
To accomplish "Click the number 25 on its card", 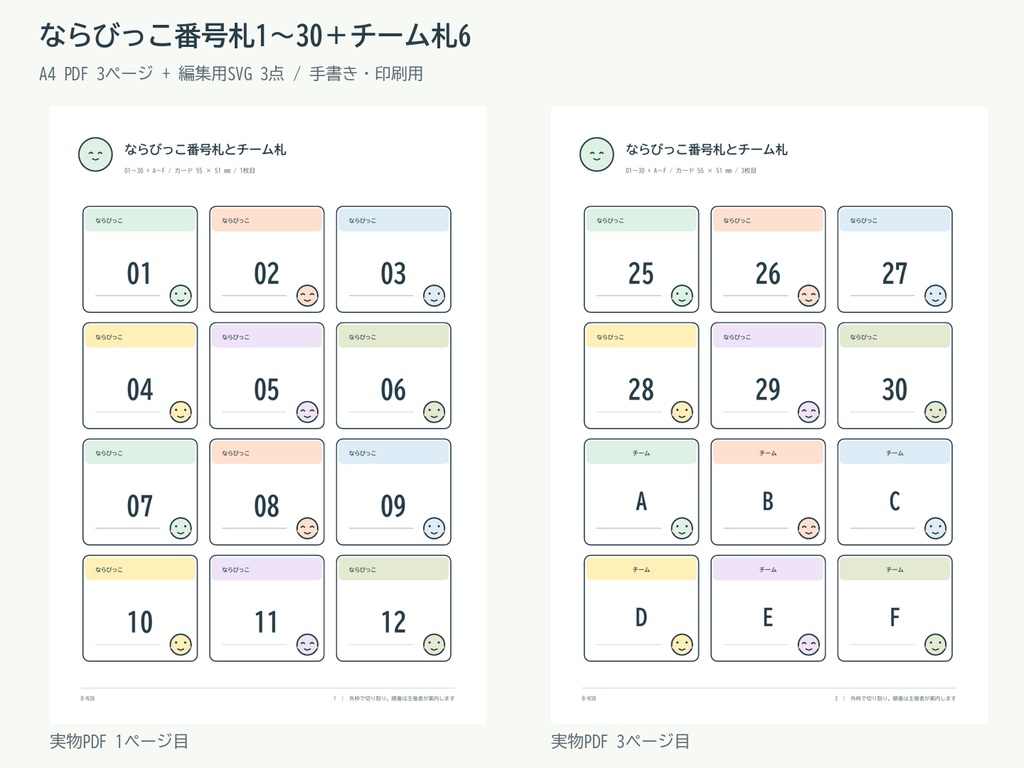I will (x=641, y=274).
